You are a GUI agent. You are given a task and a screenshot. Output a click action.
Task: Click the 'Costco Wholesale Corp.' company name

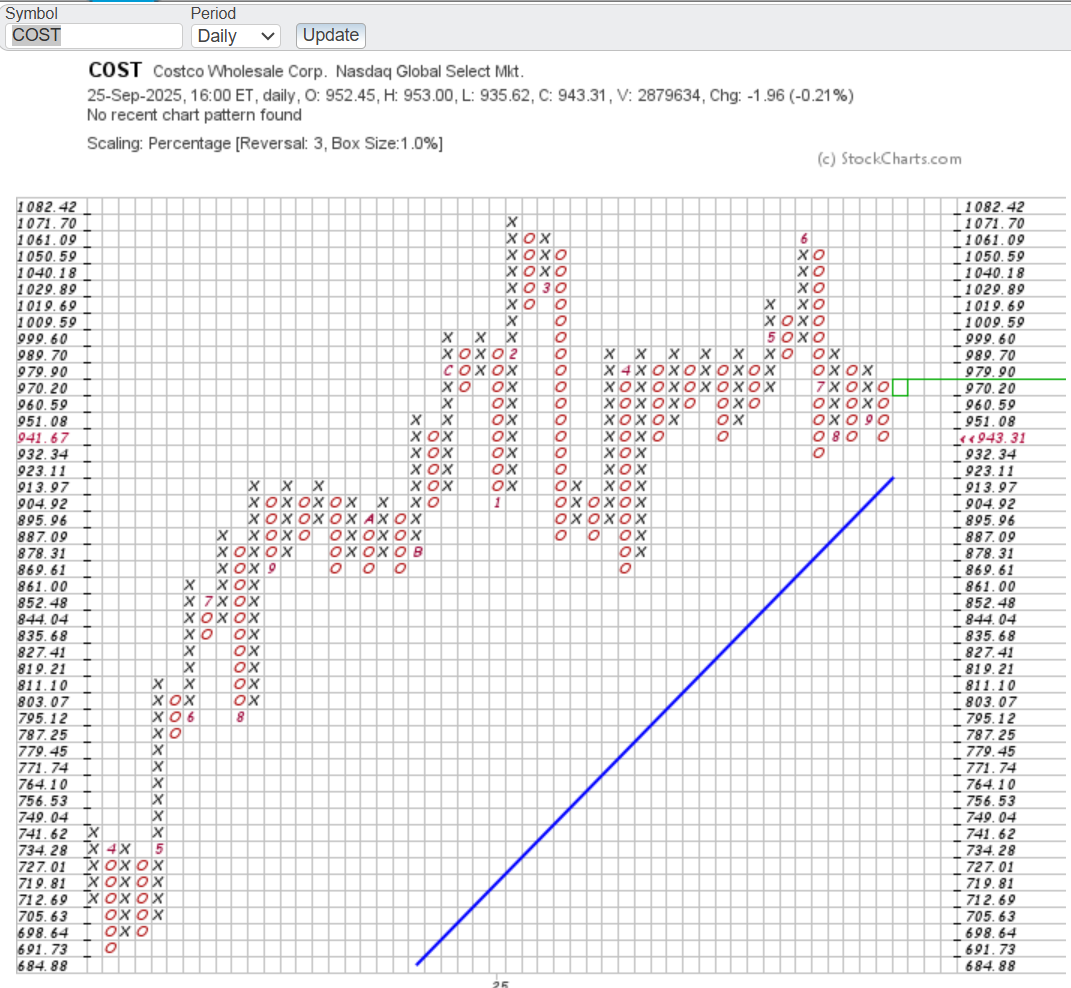[240, 72]
